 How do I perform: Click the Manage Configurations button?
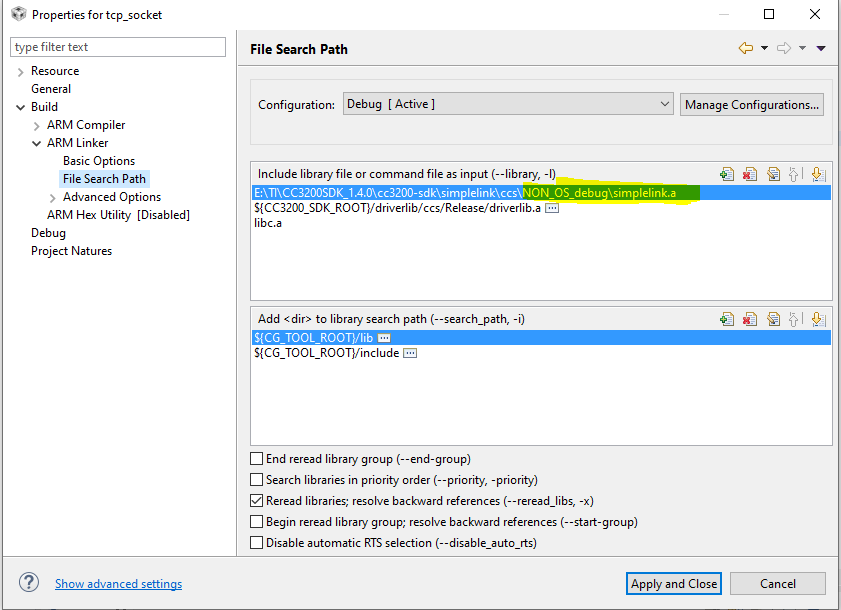coord(752,104)
